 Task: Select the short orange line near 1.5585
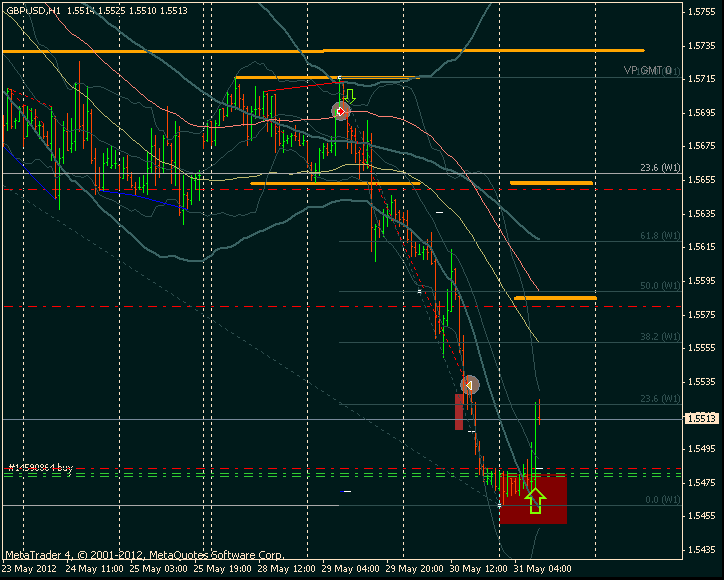(555, 298)
